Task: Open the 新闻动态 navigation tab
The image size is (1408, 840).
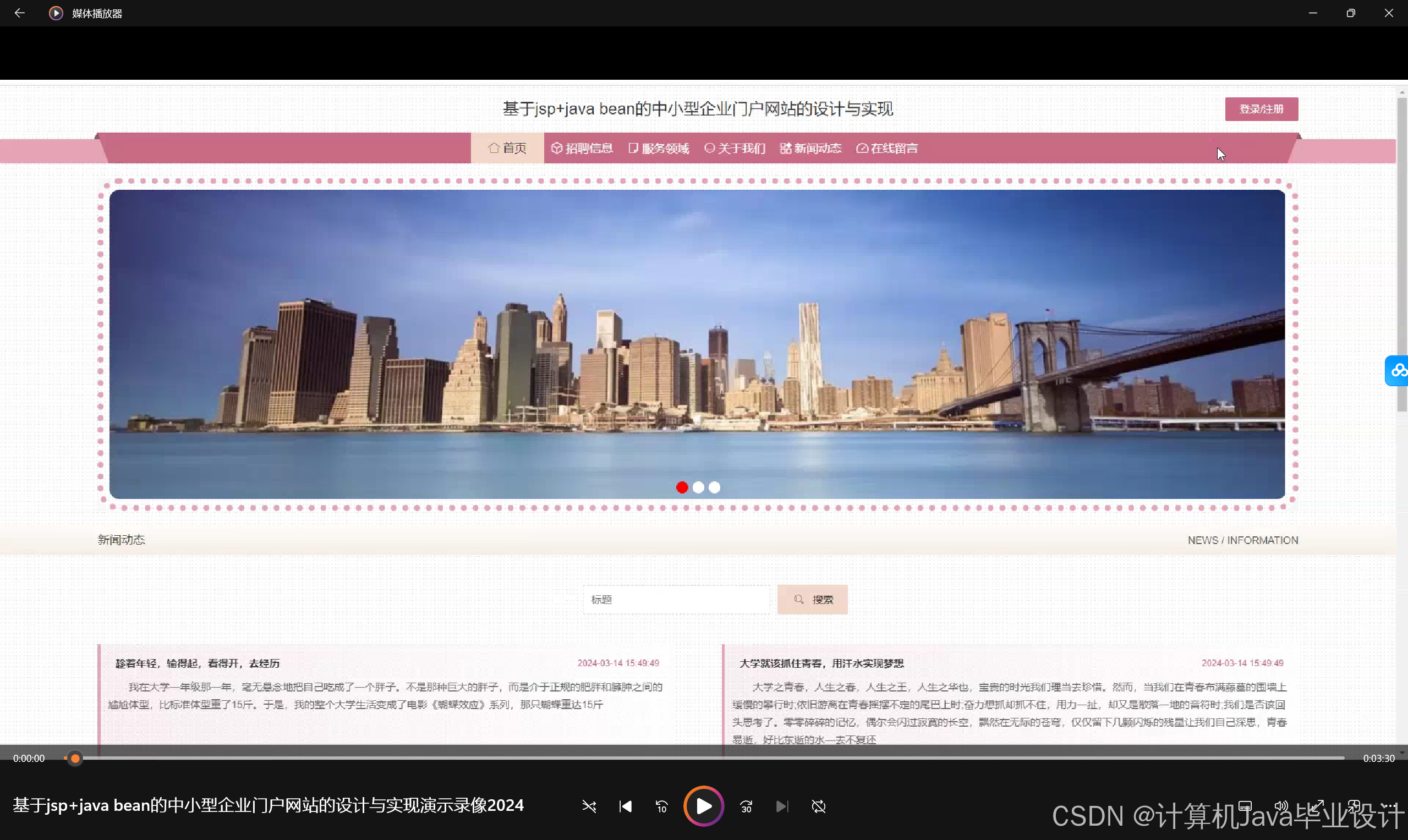Action: tap(810, 149)
